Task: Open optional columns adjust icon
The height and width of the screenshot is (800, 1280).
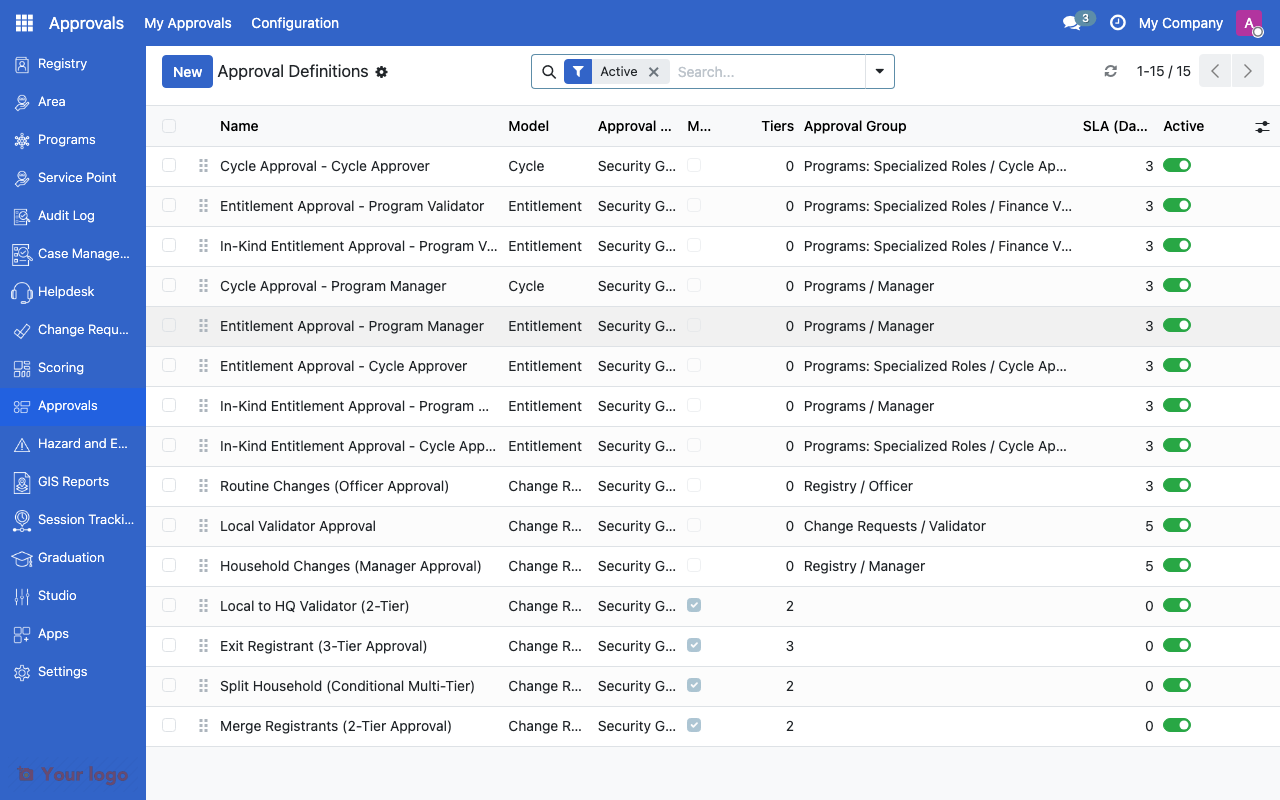Action: pyautogui.click(x=1262, y=126)
